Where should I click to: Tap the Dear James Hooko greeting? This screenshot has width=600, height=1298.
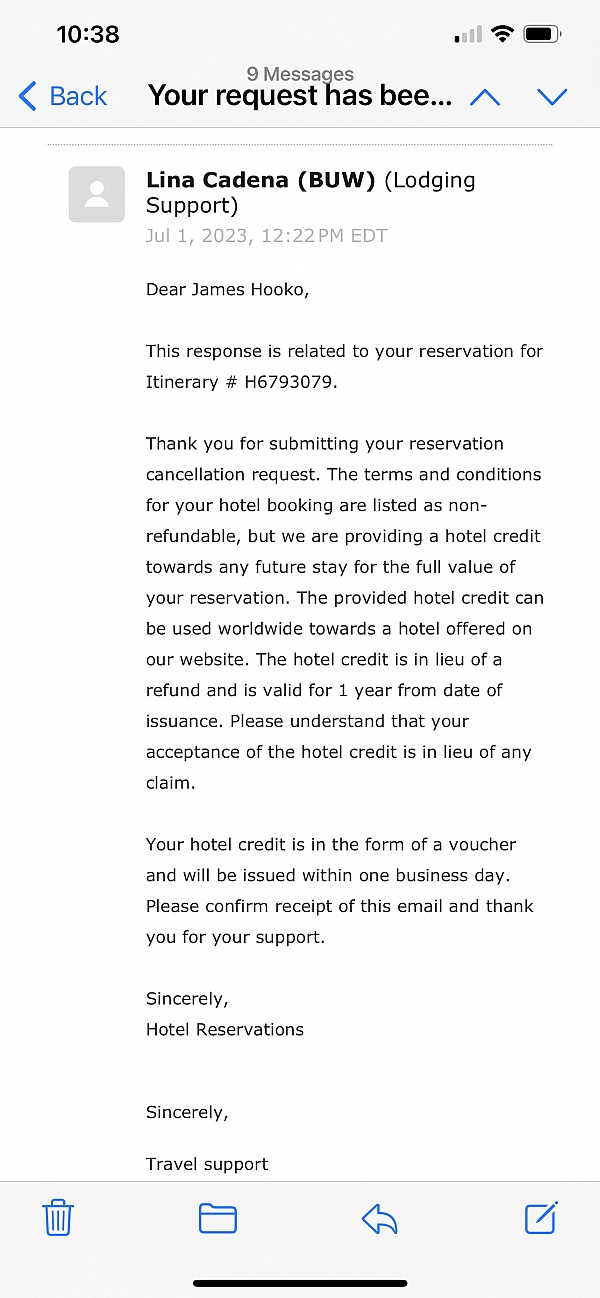coord(228,290)
